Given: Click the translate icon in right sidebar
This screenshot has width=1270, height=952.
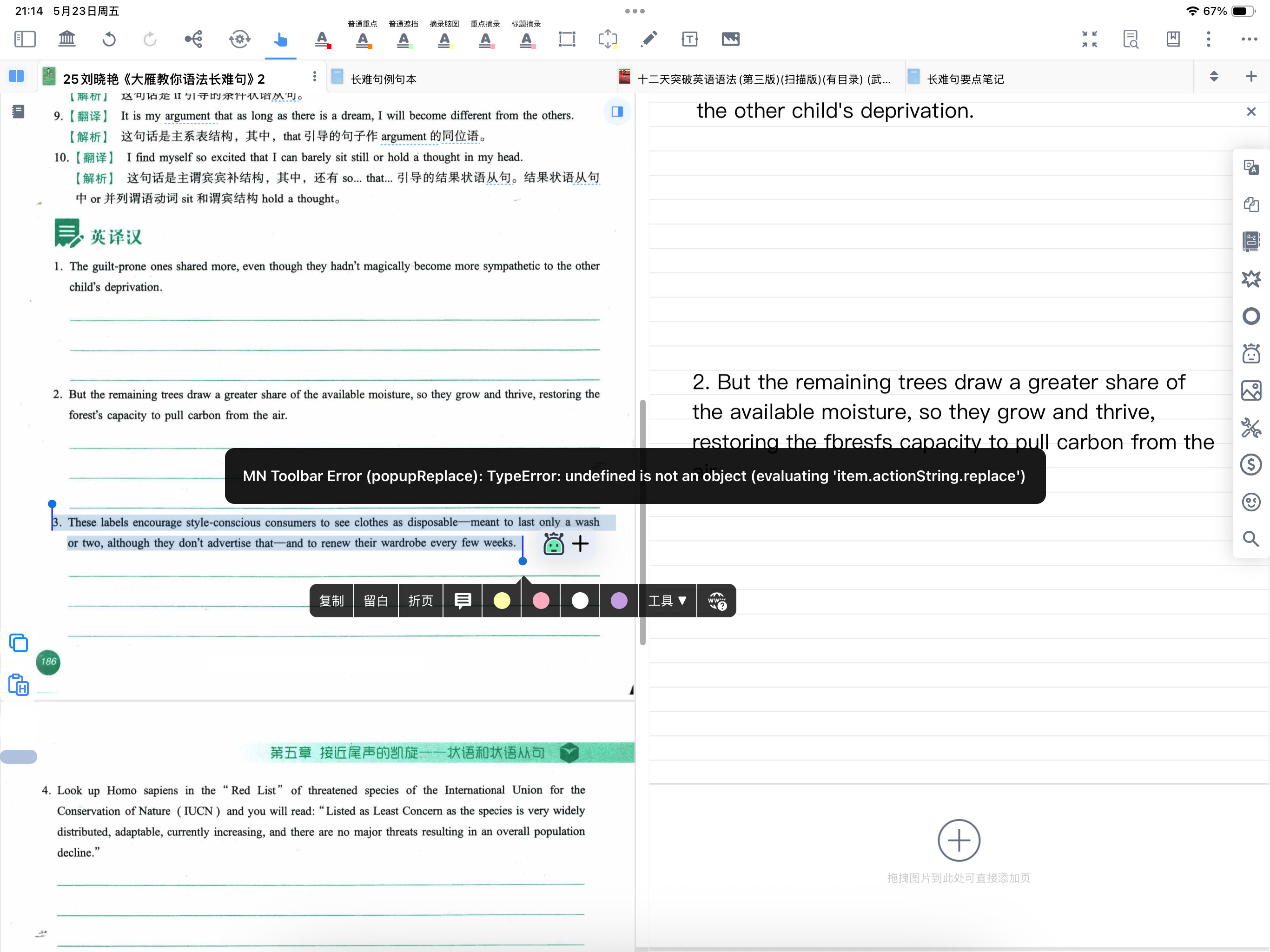Looking at the screenshot, I should (1250, 167).
